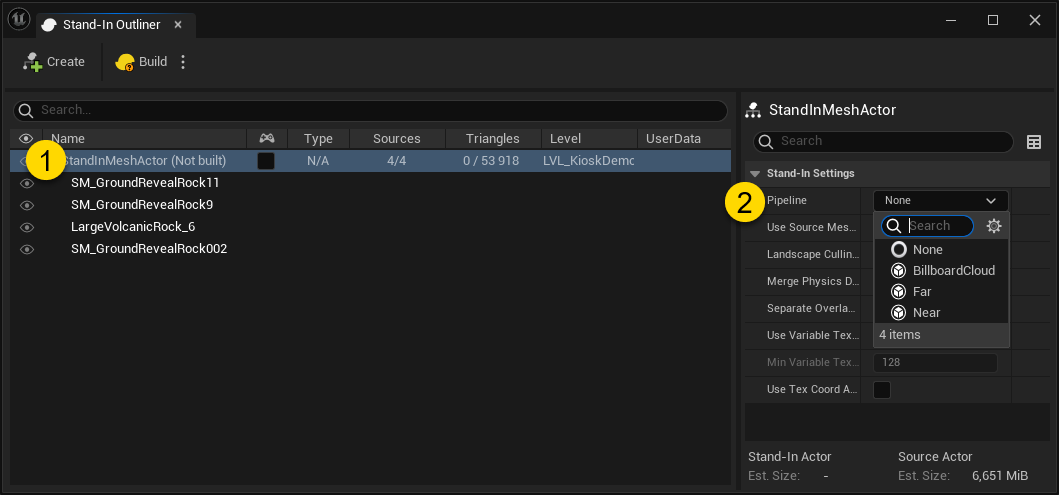The image size is (1059, 495).
Task: Toggle the Use Tex Coord A... checkbox
Action: [x=882, y=390]
